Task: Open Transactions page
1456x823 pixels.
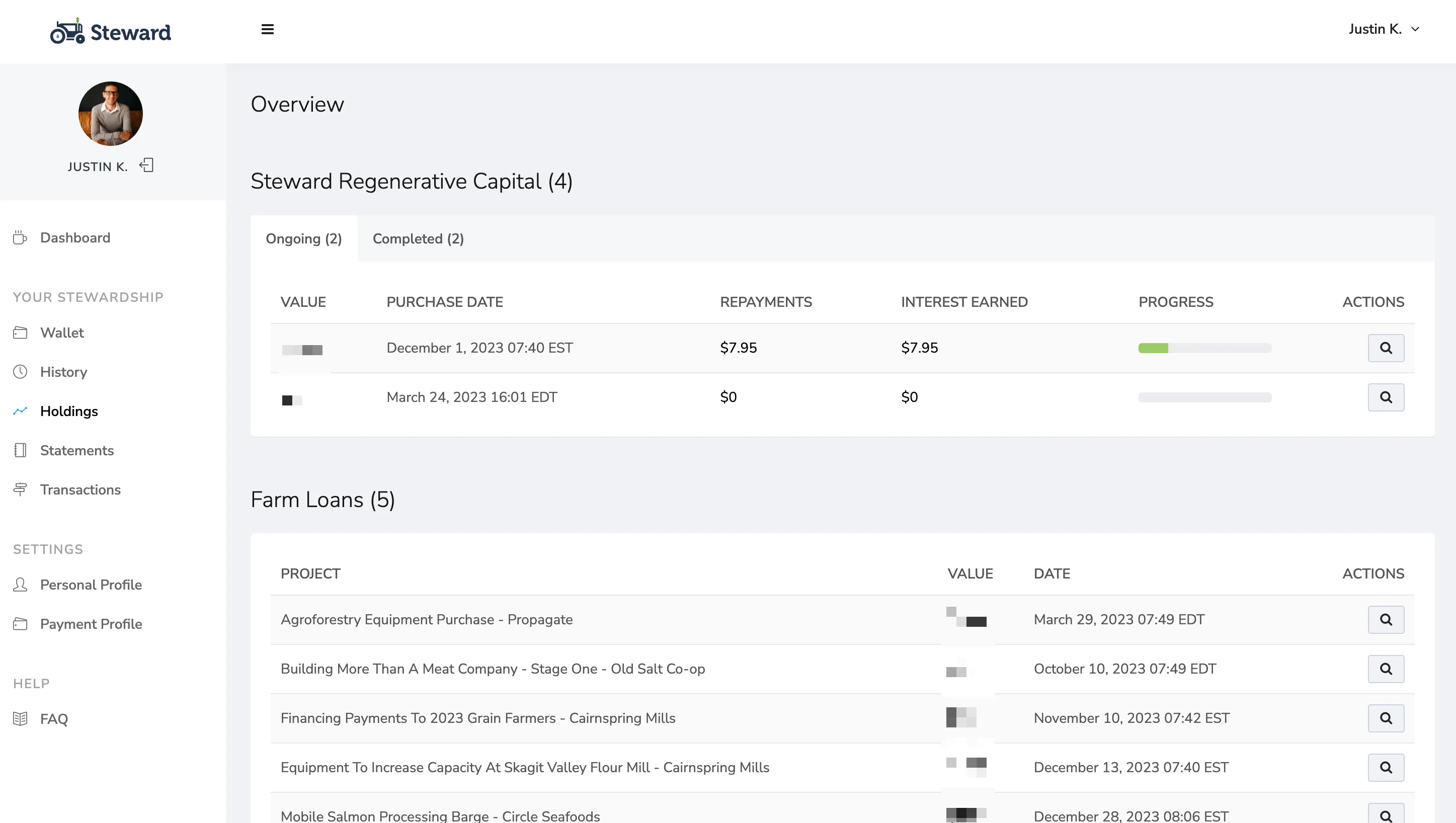Action: click(x=80, y=489)
